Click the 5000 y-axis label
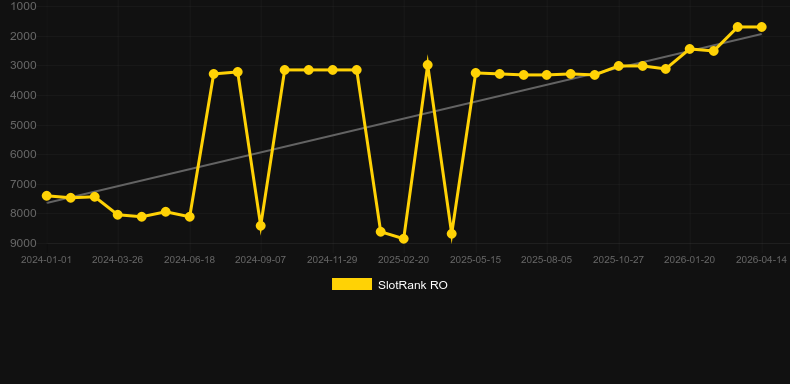Viewport: 790px width, 384px height. point(23,125)
